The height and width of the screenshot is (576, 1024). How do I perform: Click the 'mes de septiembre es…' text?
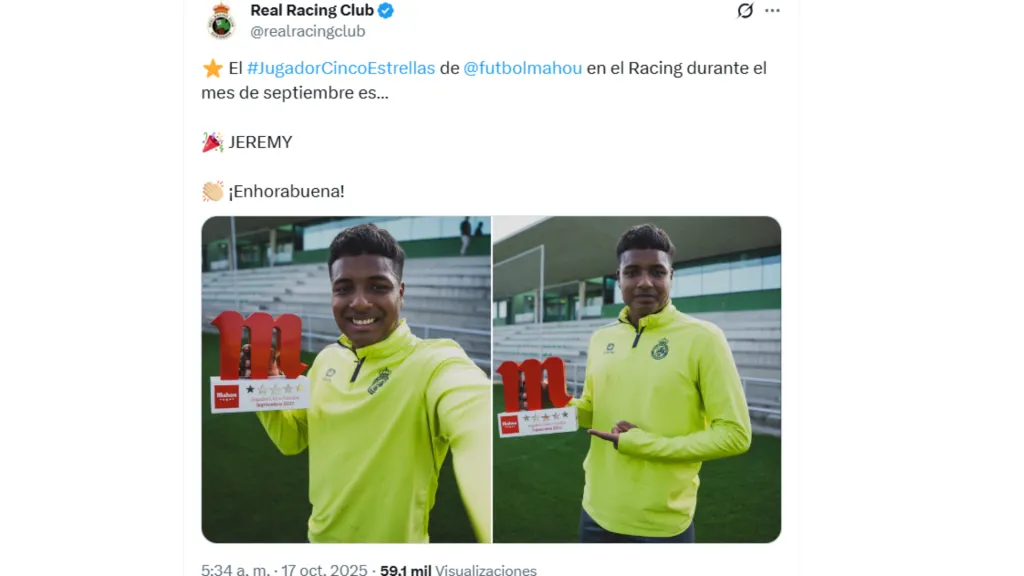click(x=295, y=93)
